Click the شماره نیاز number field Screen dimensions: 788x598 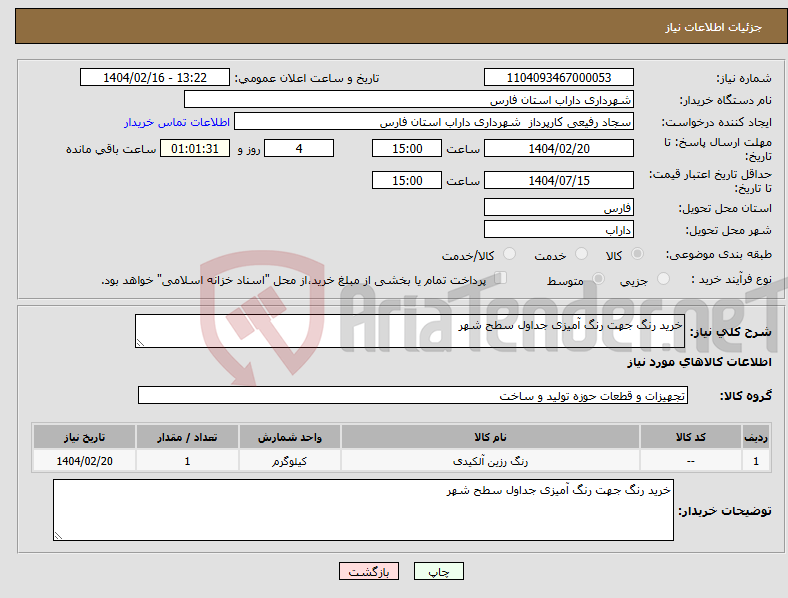pyautogui.click(x=558, y=77)
